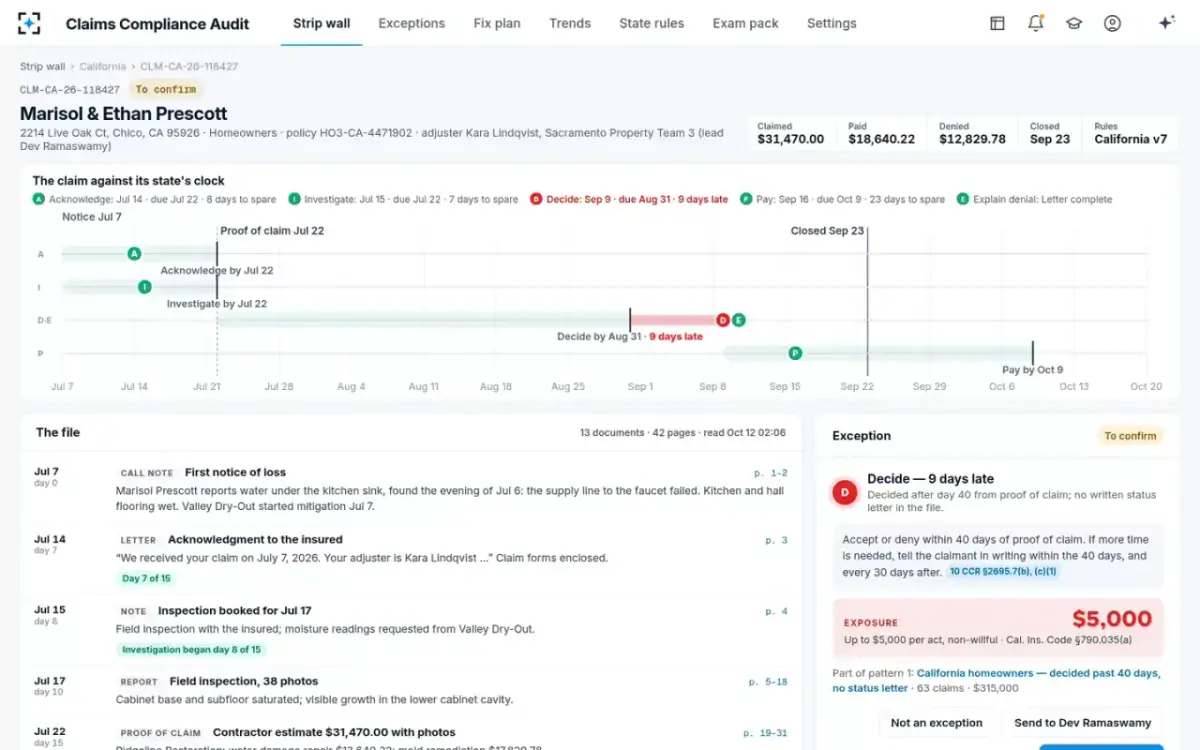Open the Fix plan tab

[x=497, y=23]
